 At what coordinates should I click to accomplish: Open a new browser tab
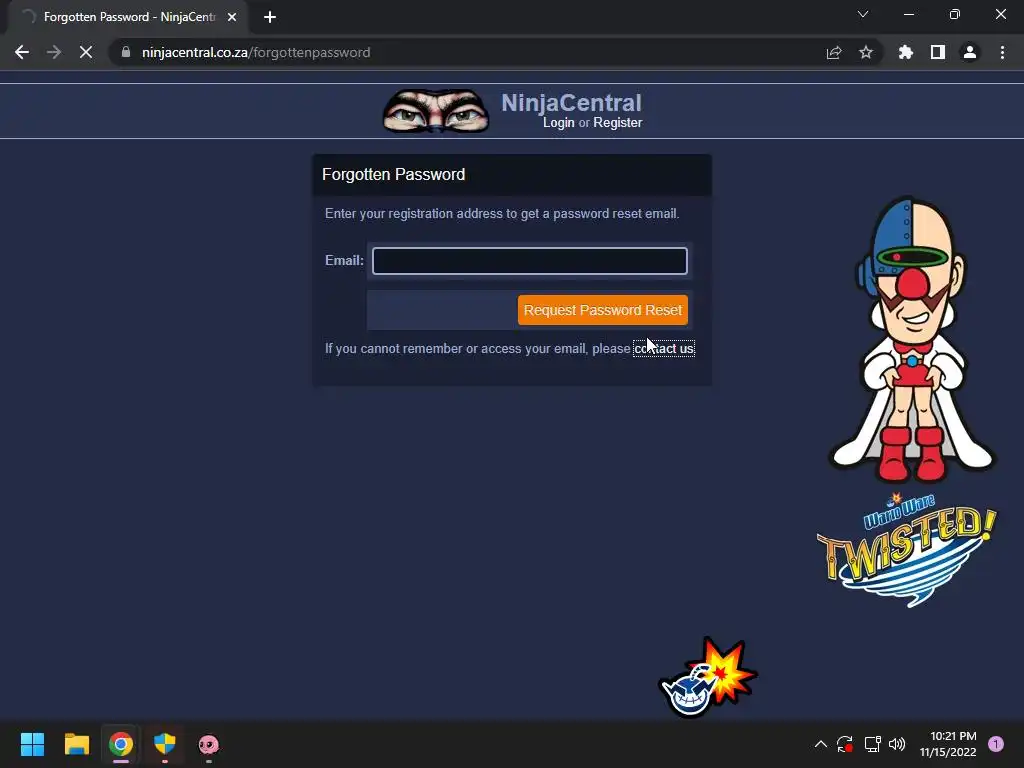tap(270, 17)
